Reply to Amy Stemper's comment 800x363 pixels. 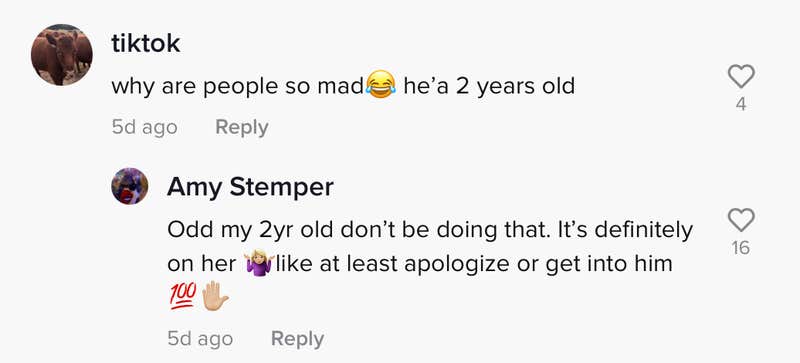(x=297, y=339)
